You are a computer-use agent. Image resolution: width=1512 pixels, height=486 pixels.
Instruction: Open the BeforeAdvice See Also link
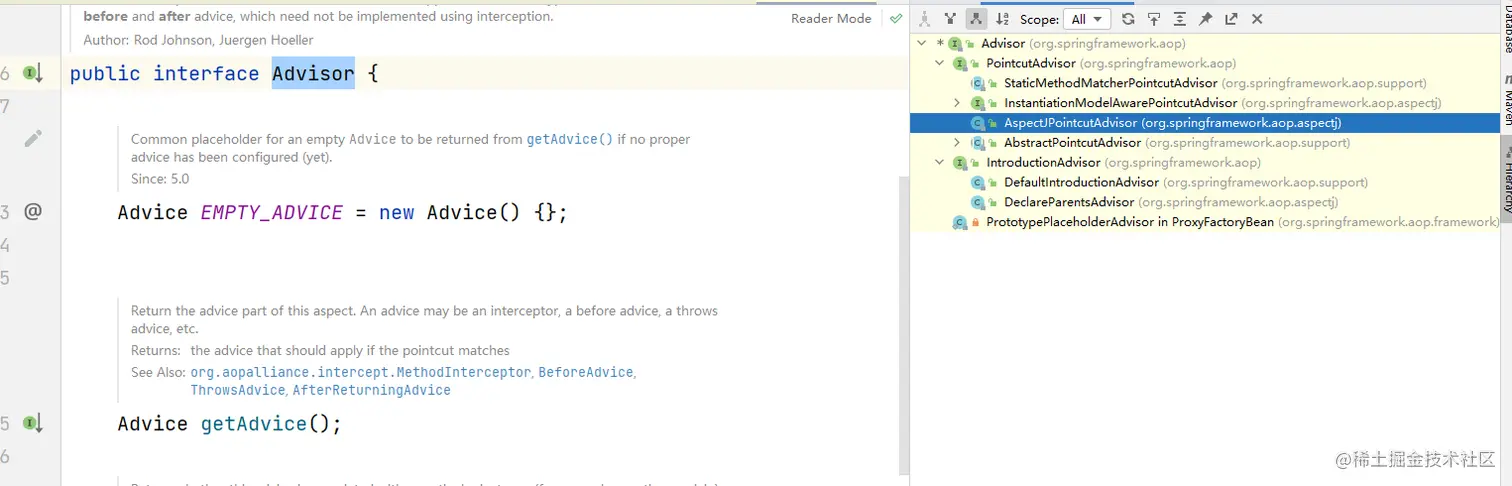[586, 372]
